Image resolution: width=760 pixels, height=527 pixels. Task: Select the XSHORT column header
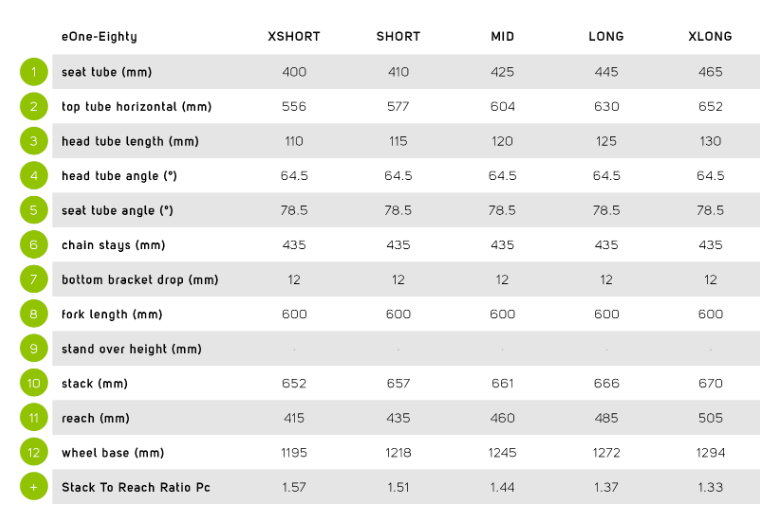[x=294, y=36]
